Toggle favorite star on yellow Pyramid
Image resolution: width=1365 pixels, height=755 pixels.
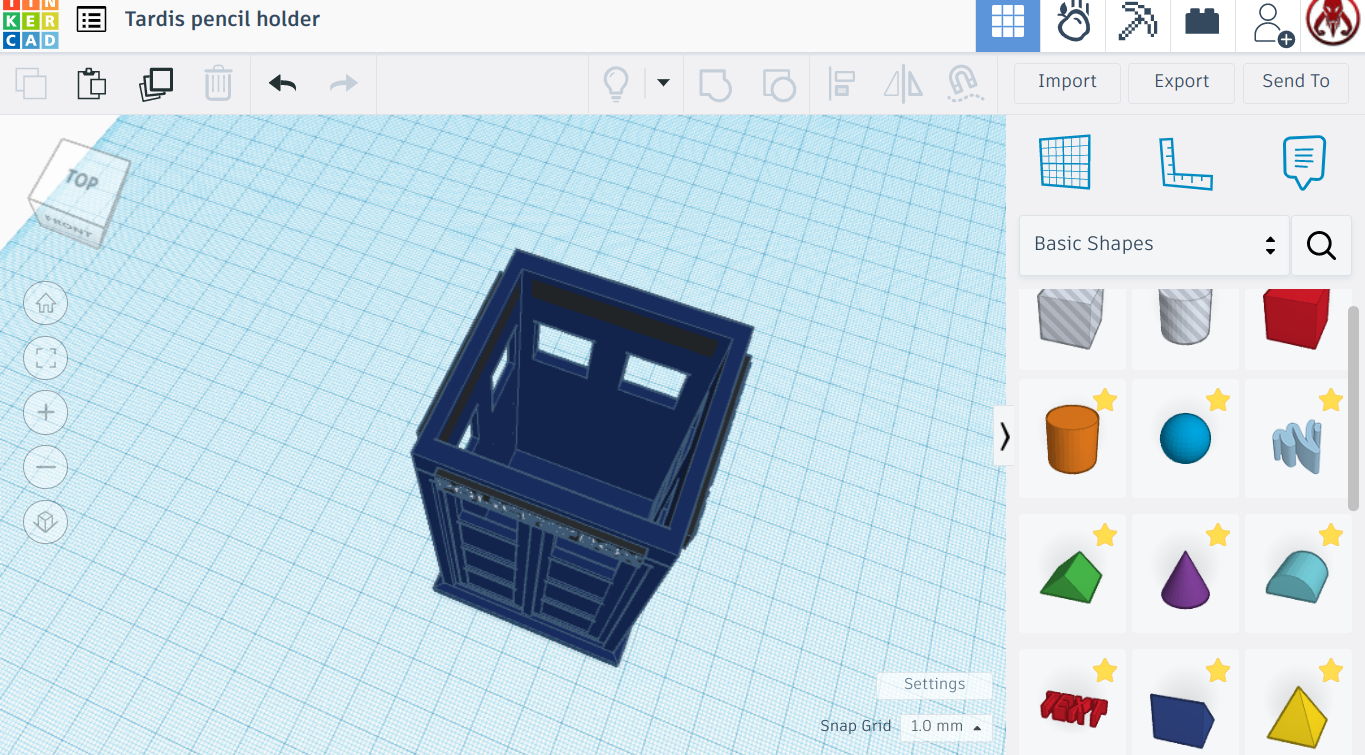(x=1331, y=670)
